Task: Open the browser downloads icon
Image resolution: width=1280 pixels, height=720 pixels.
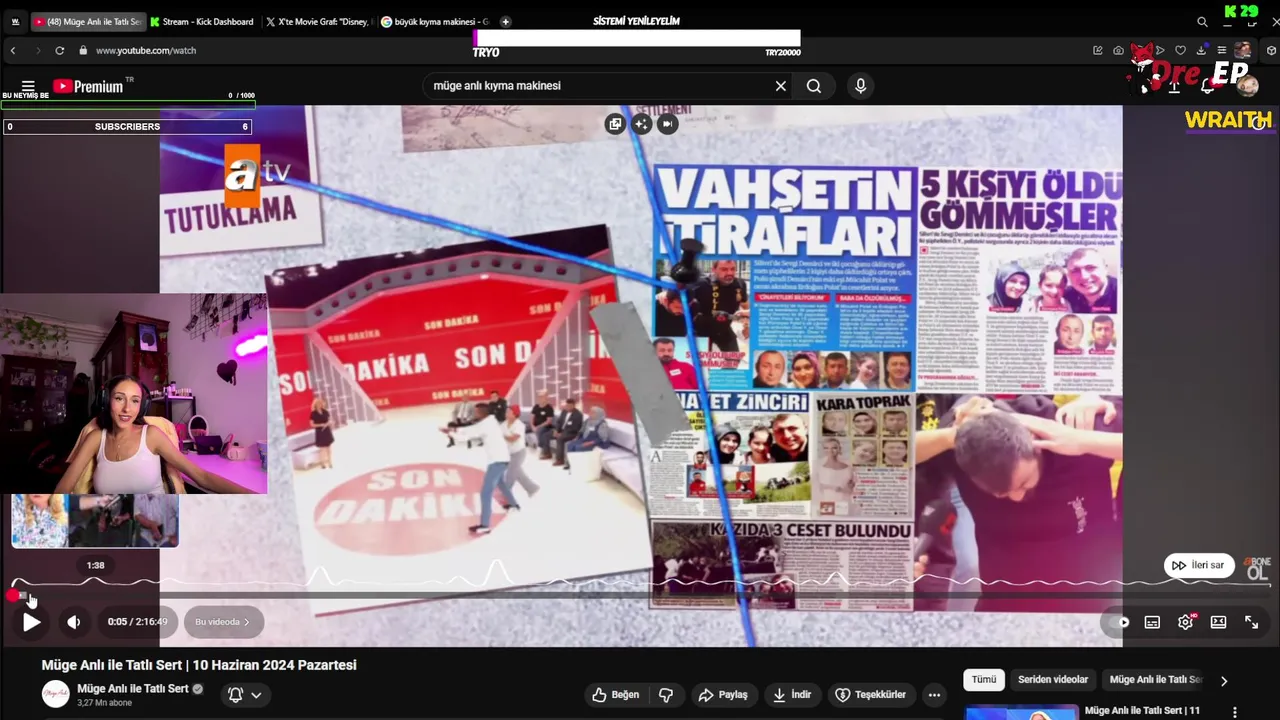Action: (1201, 50)
